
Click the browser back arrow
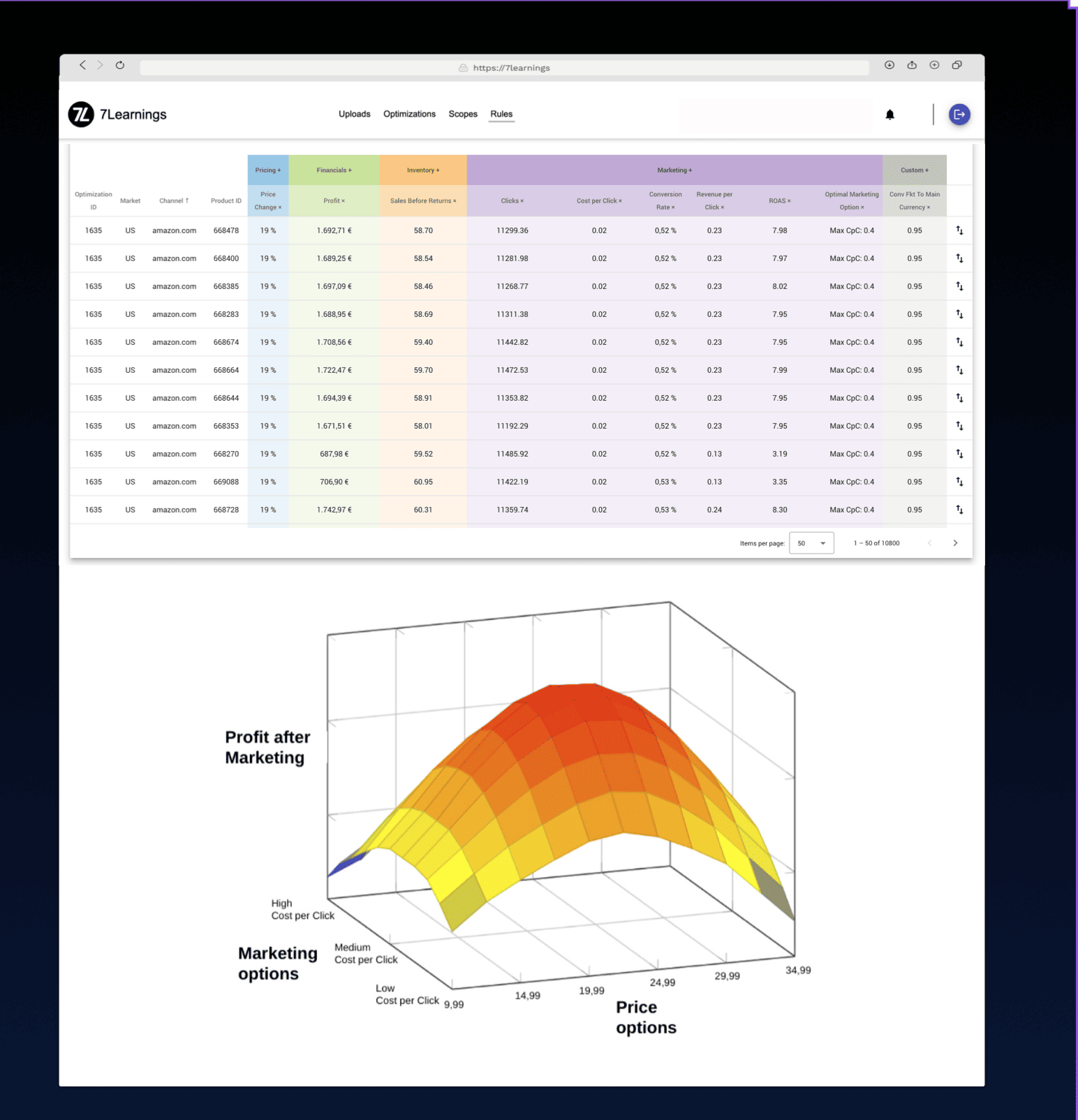click(82, 65)
